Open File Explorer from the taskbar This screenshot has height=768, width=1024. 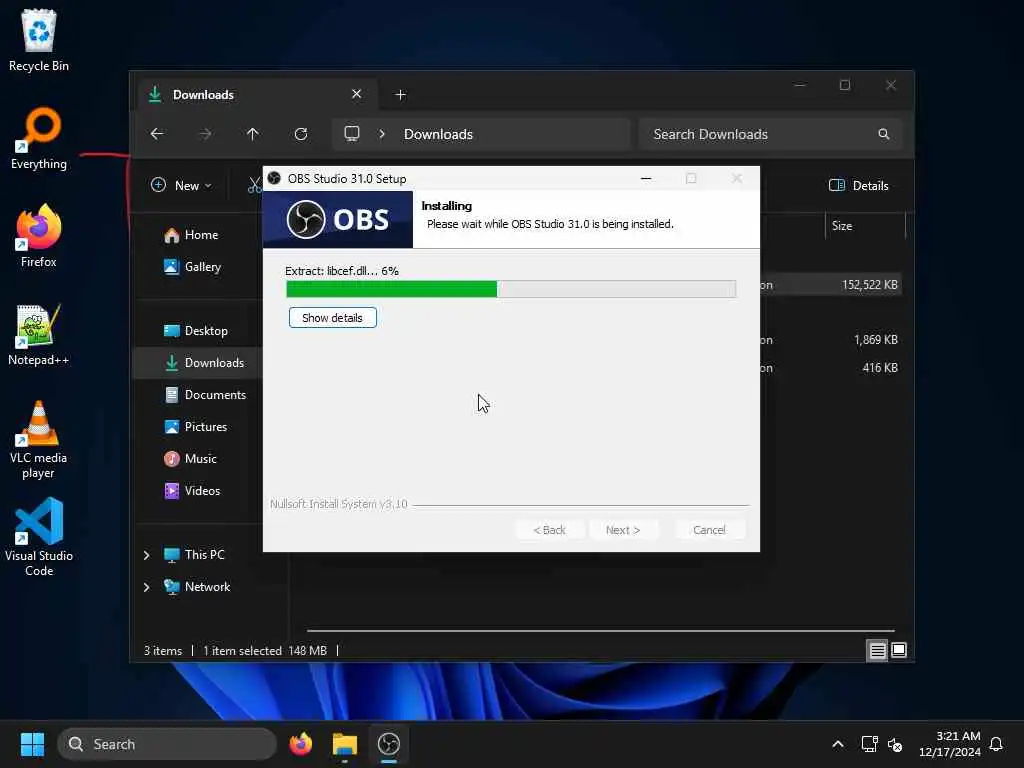[345, 744]
